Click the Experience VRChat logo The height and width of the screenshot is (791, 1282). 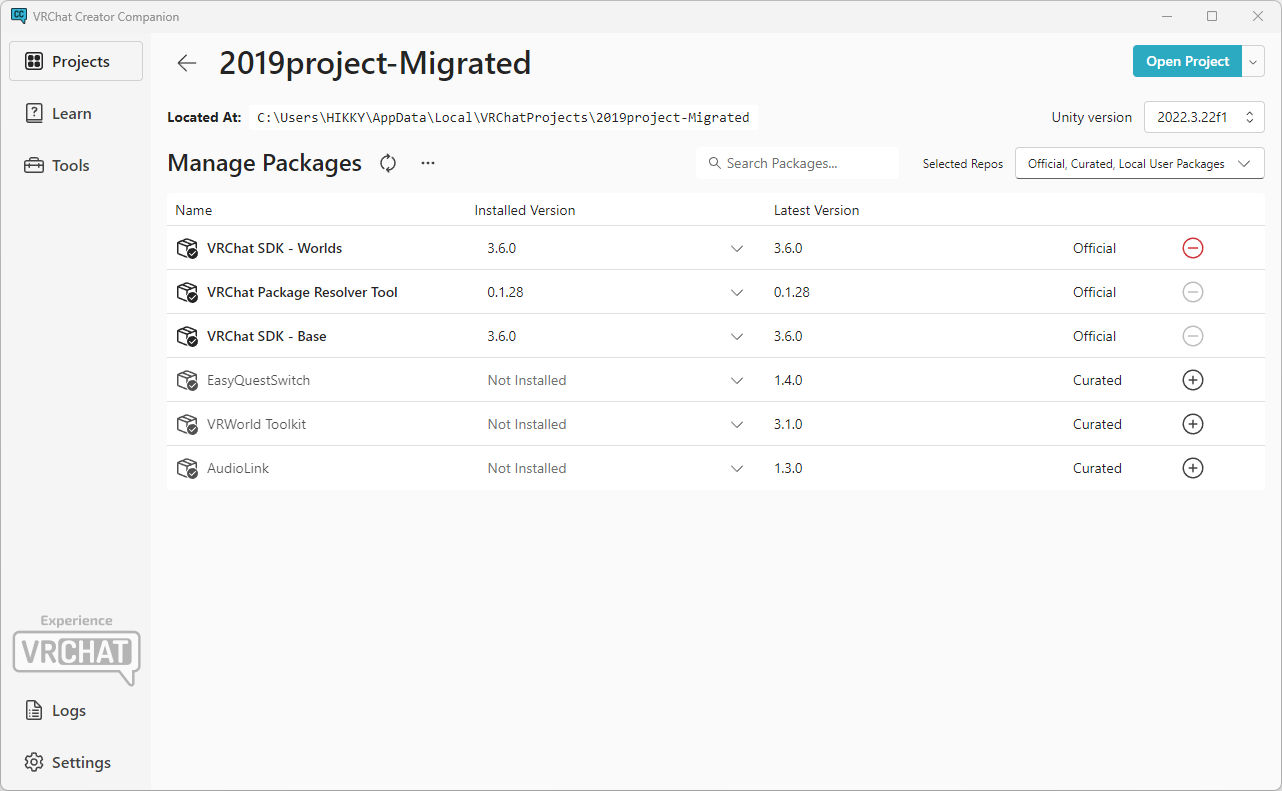[76, 650]
